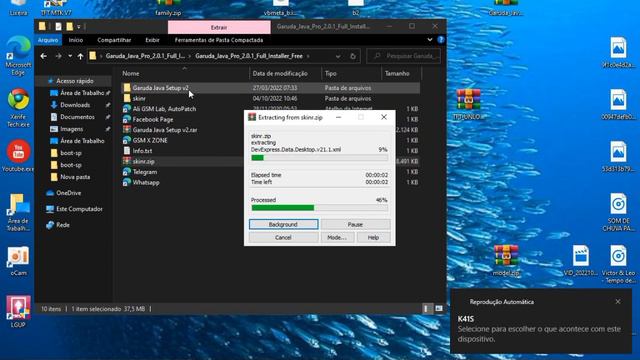Image resolution: width=640 pixels, height=360 pixels.
Task: Select 53d313b79 image file on desktop
Action: coord(618,156)
